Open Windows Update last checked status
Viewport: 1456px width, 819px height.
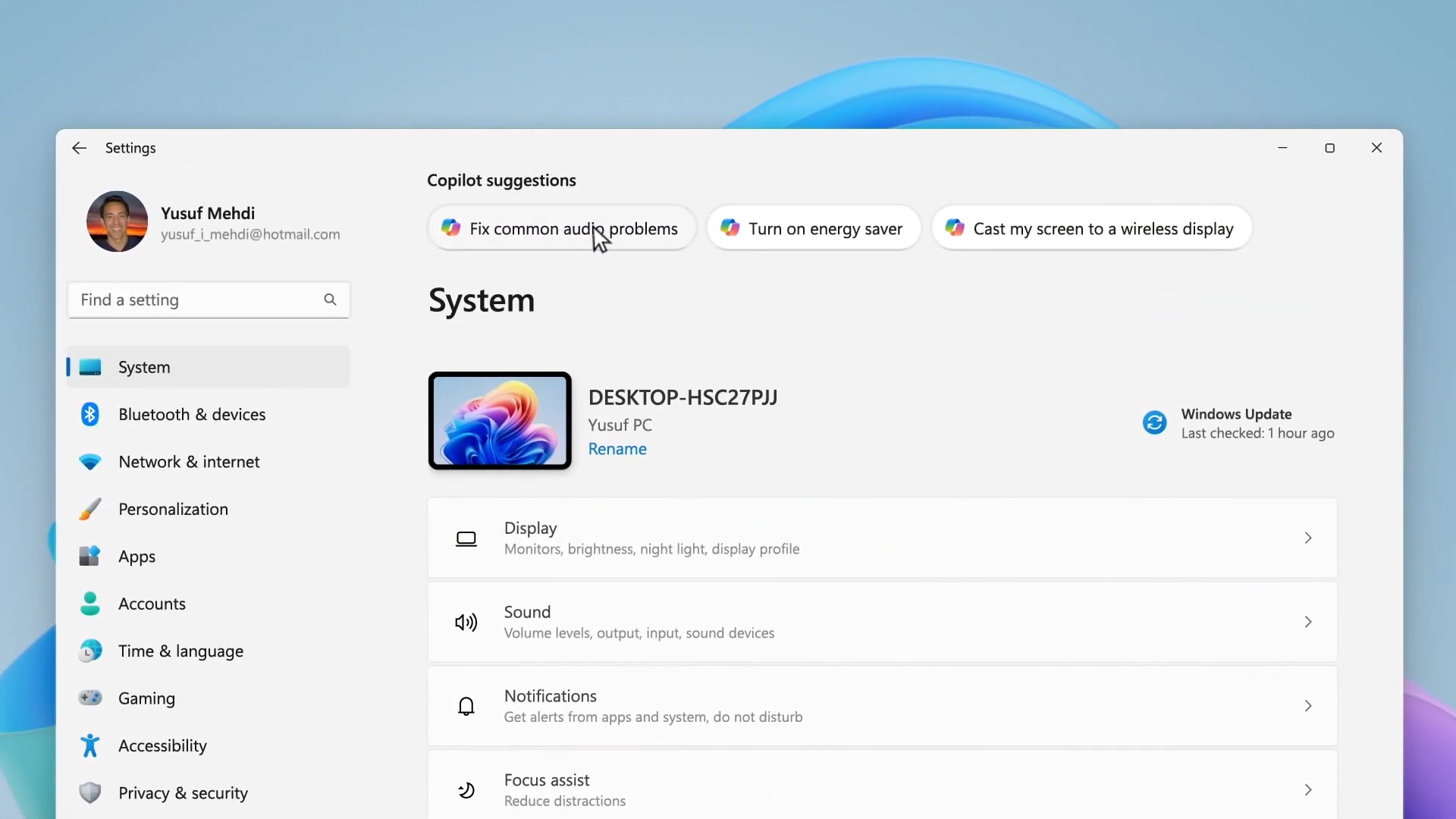tap(1257, 433)
